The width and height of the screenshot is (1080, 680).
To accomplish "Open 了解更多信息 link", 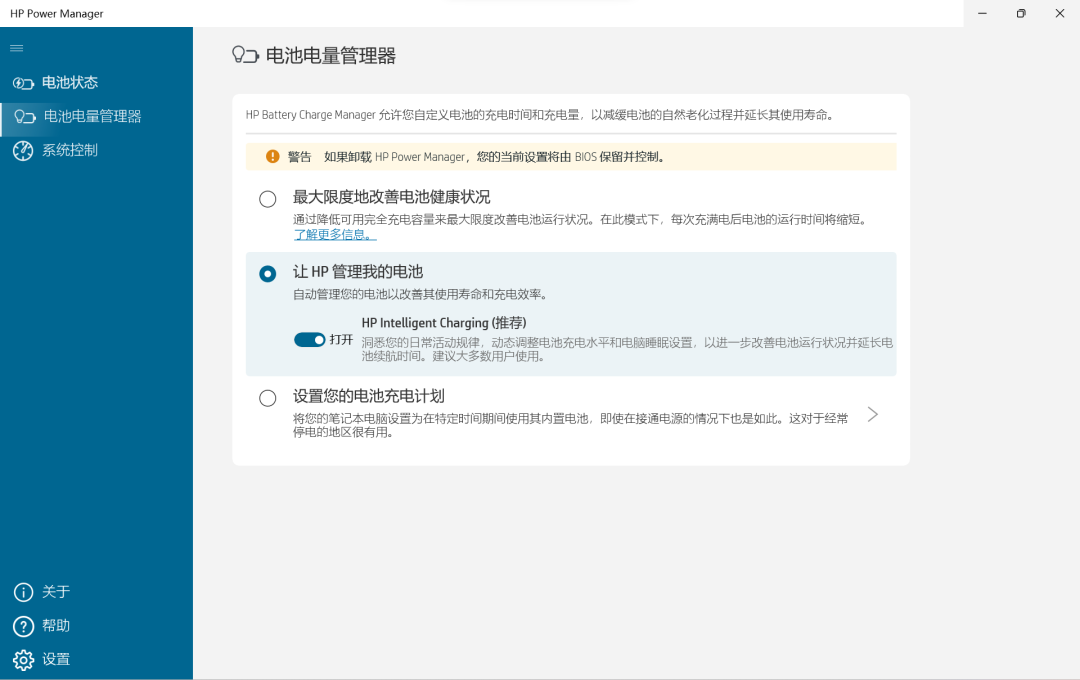I will 335,234.
